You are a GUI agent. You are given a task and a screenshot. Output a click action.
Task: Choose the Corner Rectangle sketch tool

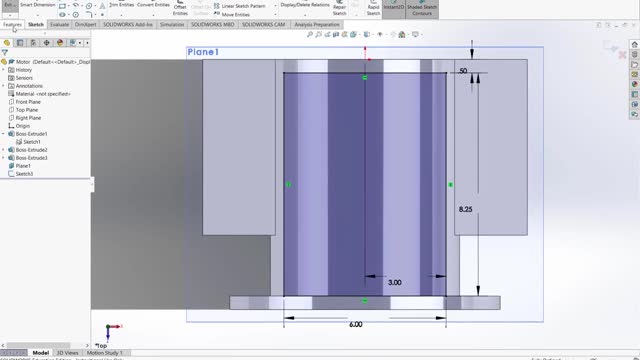pos(62,6)
